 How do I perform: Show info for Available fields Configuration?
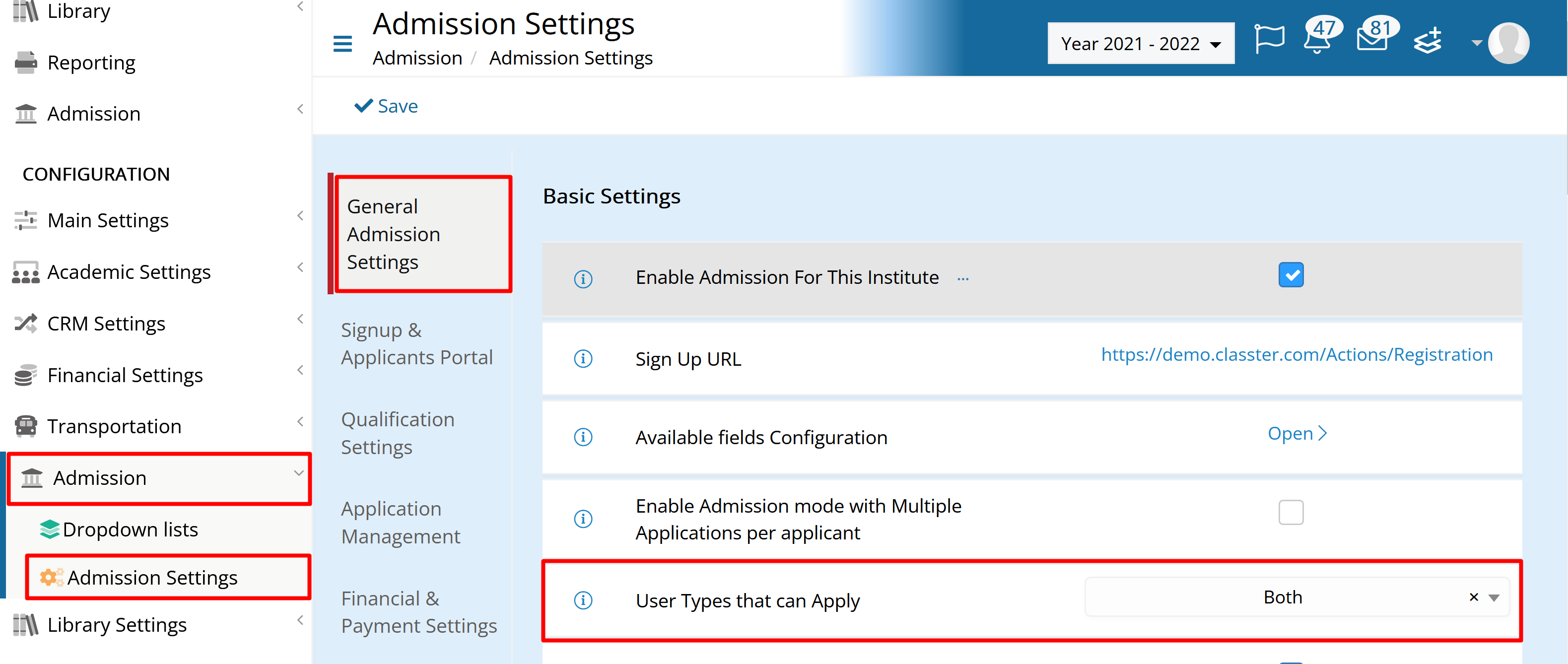pos(583,437)
